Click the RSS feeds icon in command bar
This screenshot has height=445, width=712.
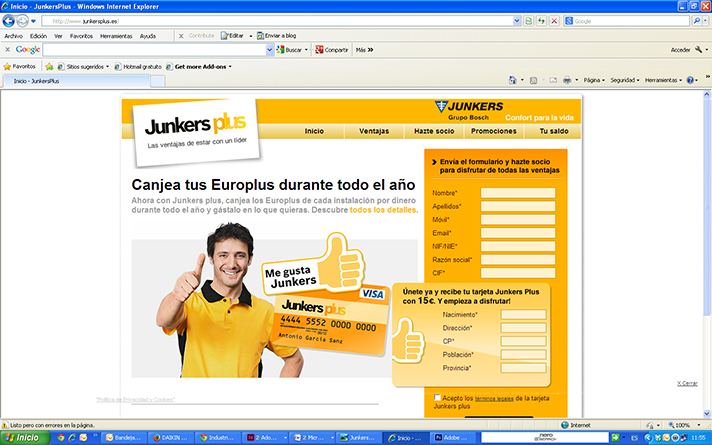pos(534,80)
